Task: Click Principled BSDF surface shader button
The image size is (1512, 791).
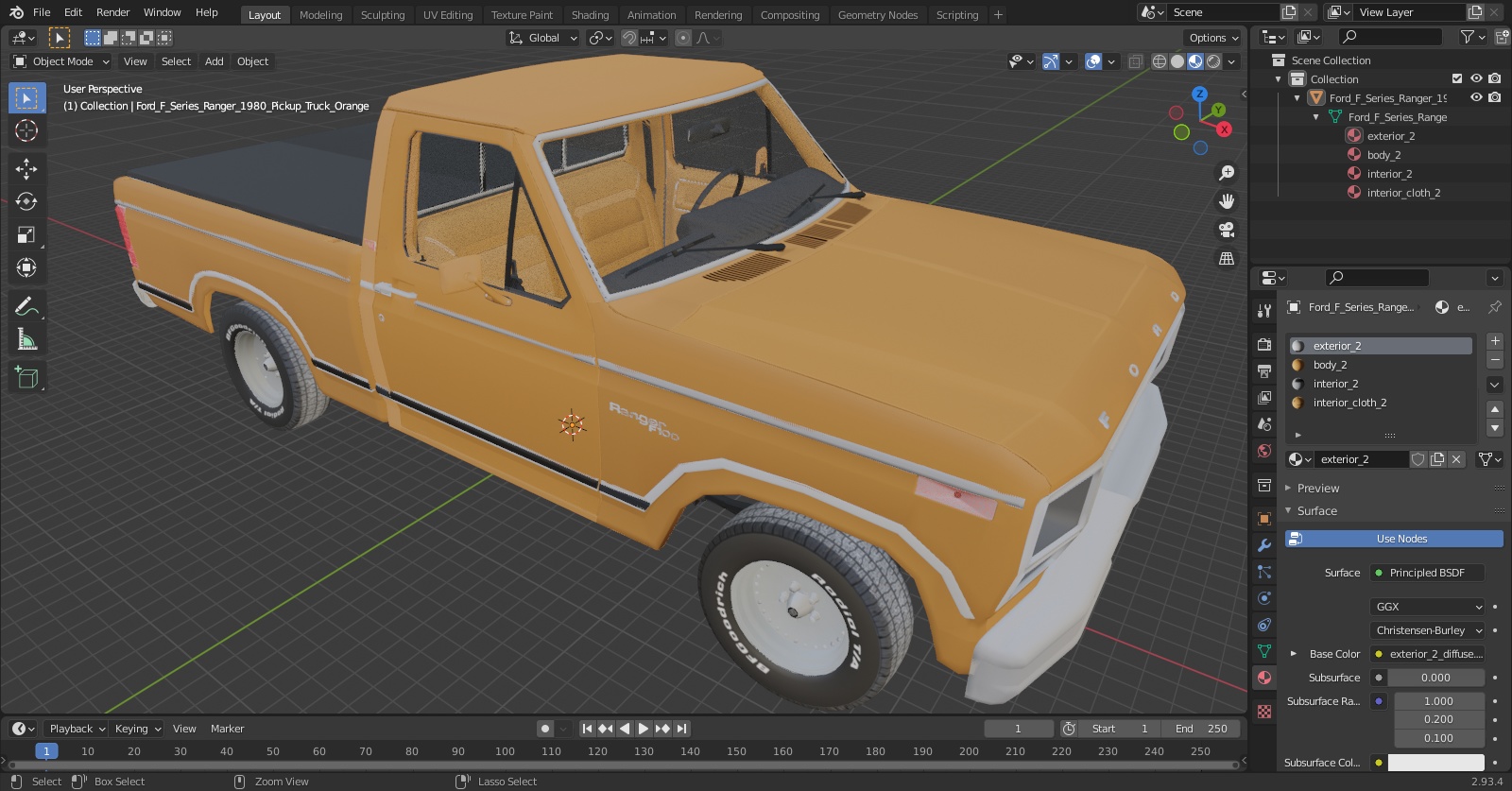Action: 1427,573
